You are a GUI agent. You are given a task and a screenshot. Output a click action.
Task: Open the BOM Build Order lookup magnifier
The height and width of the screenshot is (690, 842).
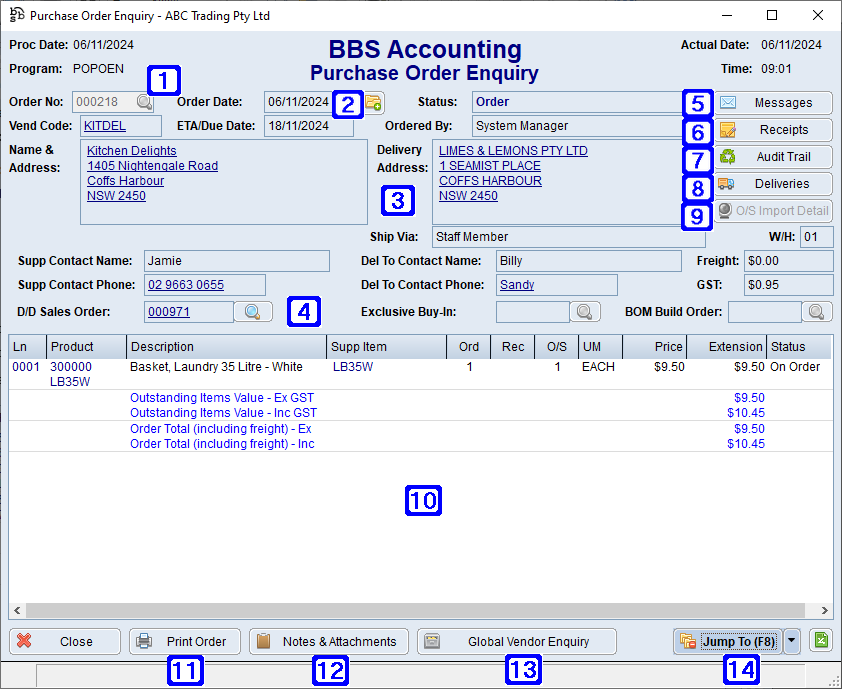[x=817, y=311]
